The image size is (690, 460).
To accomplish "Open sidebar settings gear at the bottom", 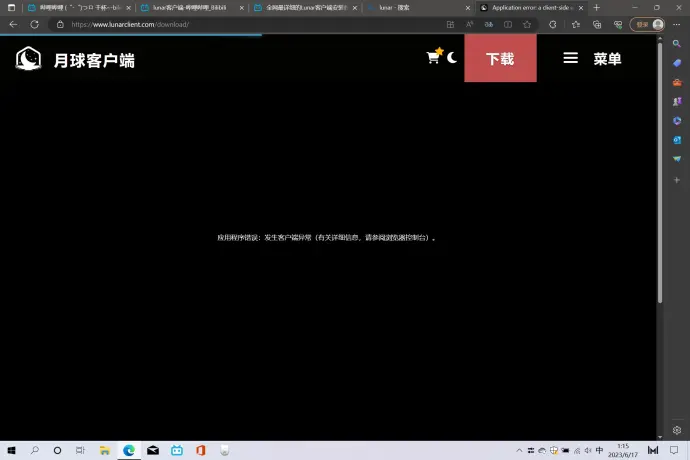I will tap(677, 430).
